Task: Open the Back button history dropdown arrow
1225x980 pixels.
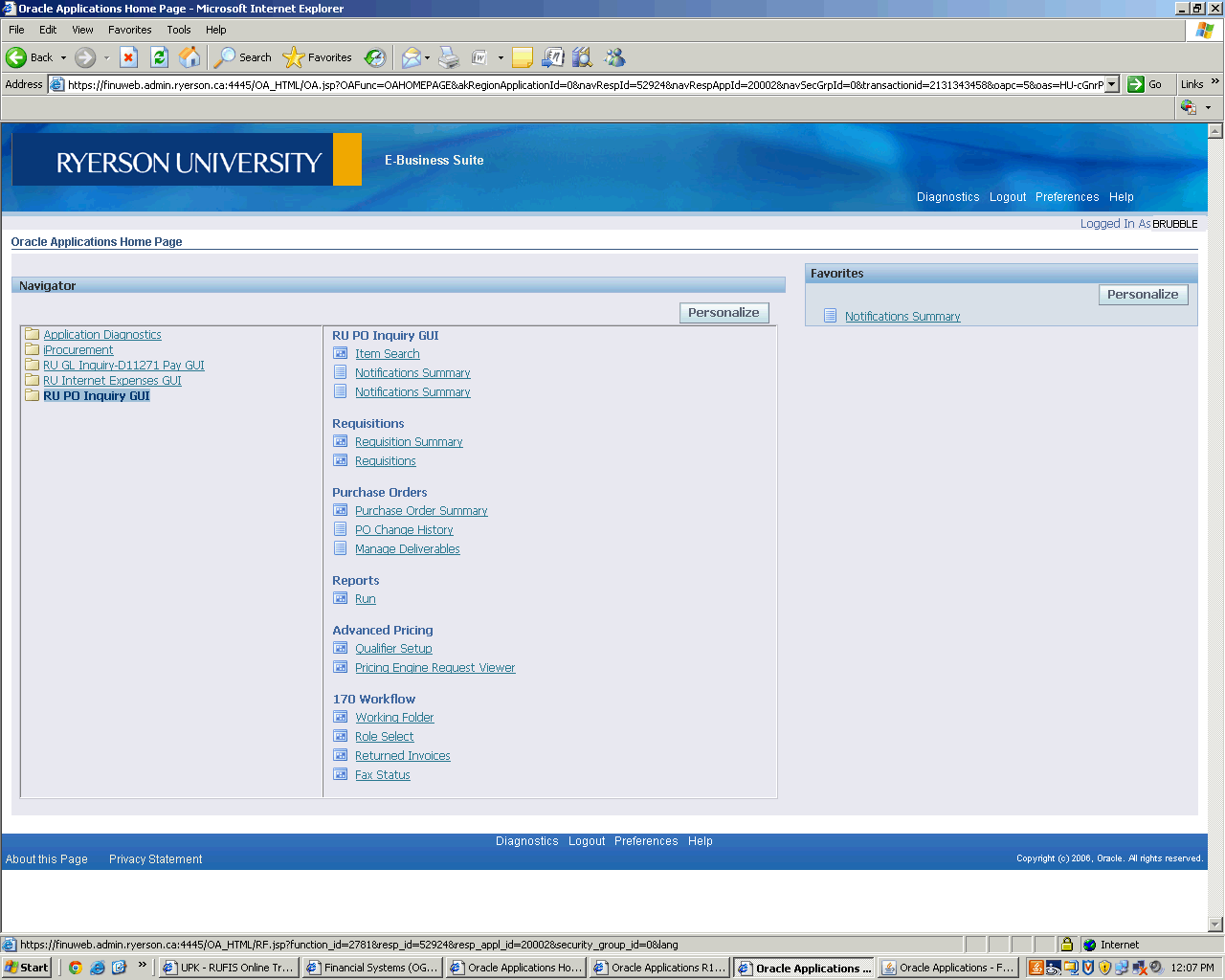Action: coord(64,57)
